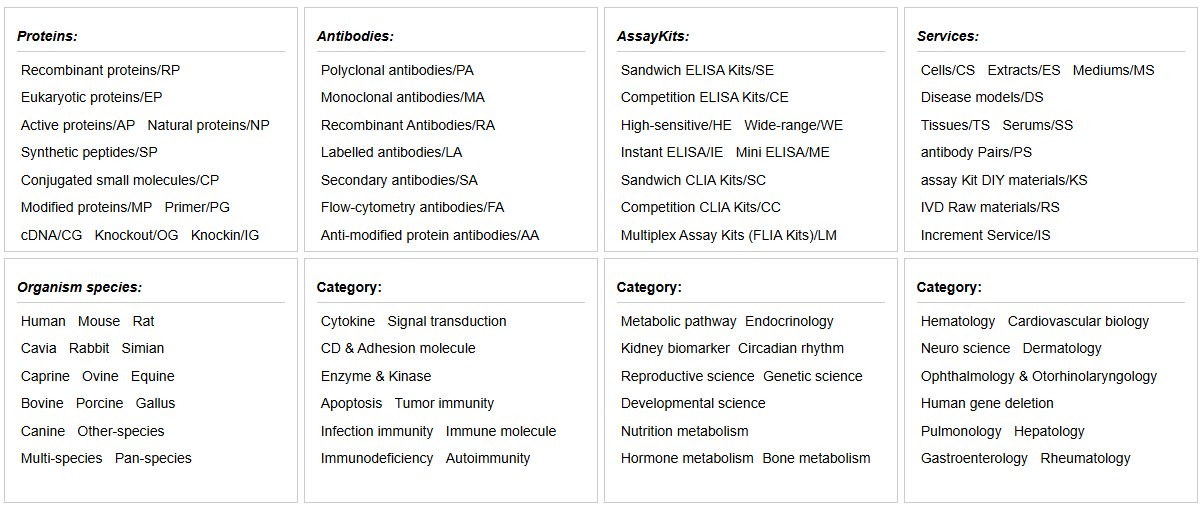Select Wide-range/WE assay kits

tap(793, 125)
